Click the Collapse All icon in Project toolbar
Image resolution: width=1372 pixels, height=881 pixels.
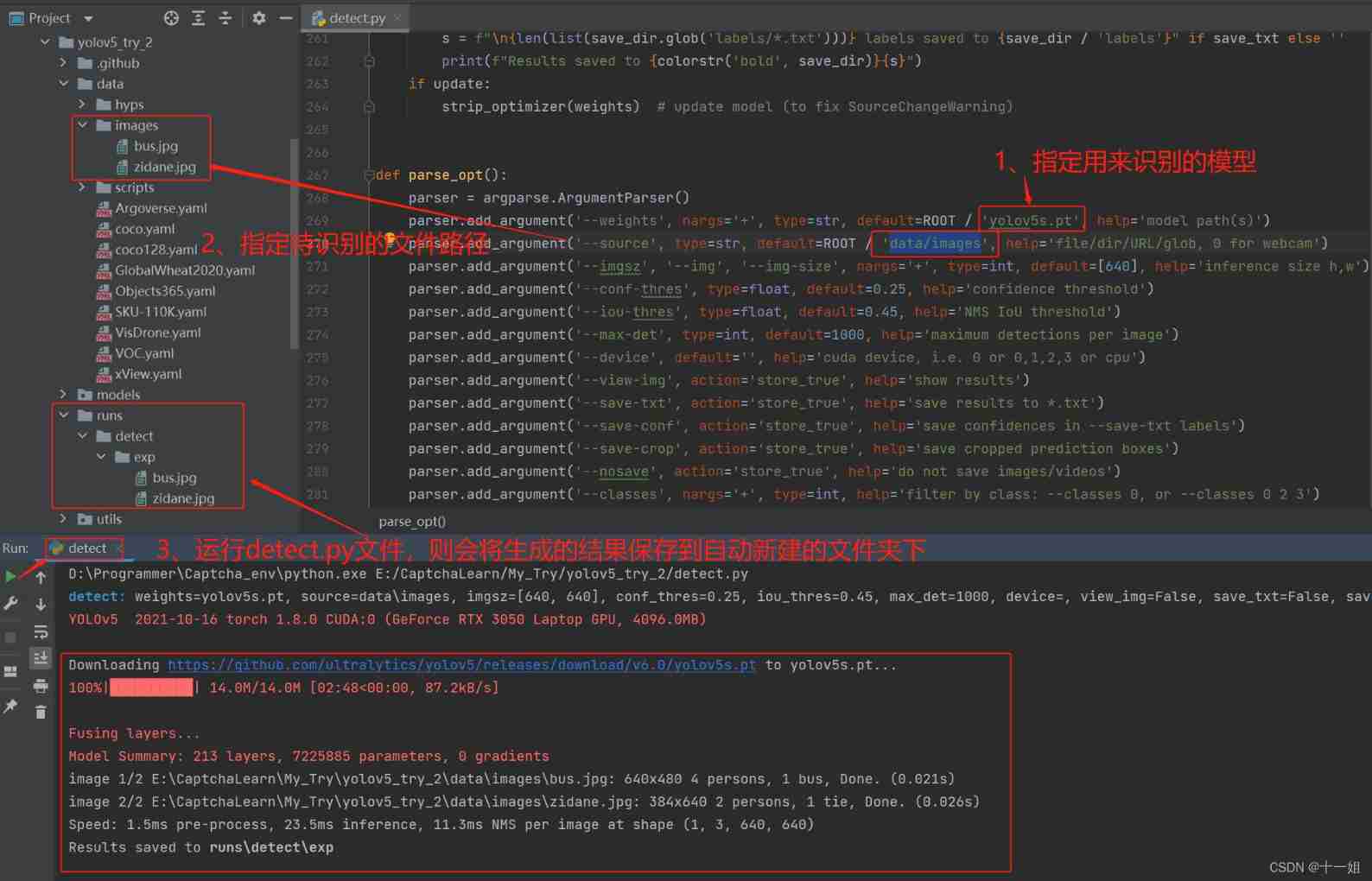click(x=225, y=18)
